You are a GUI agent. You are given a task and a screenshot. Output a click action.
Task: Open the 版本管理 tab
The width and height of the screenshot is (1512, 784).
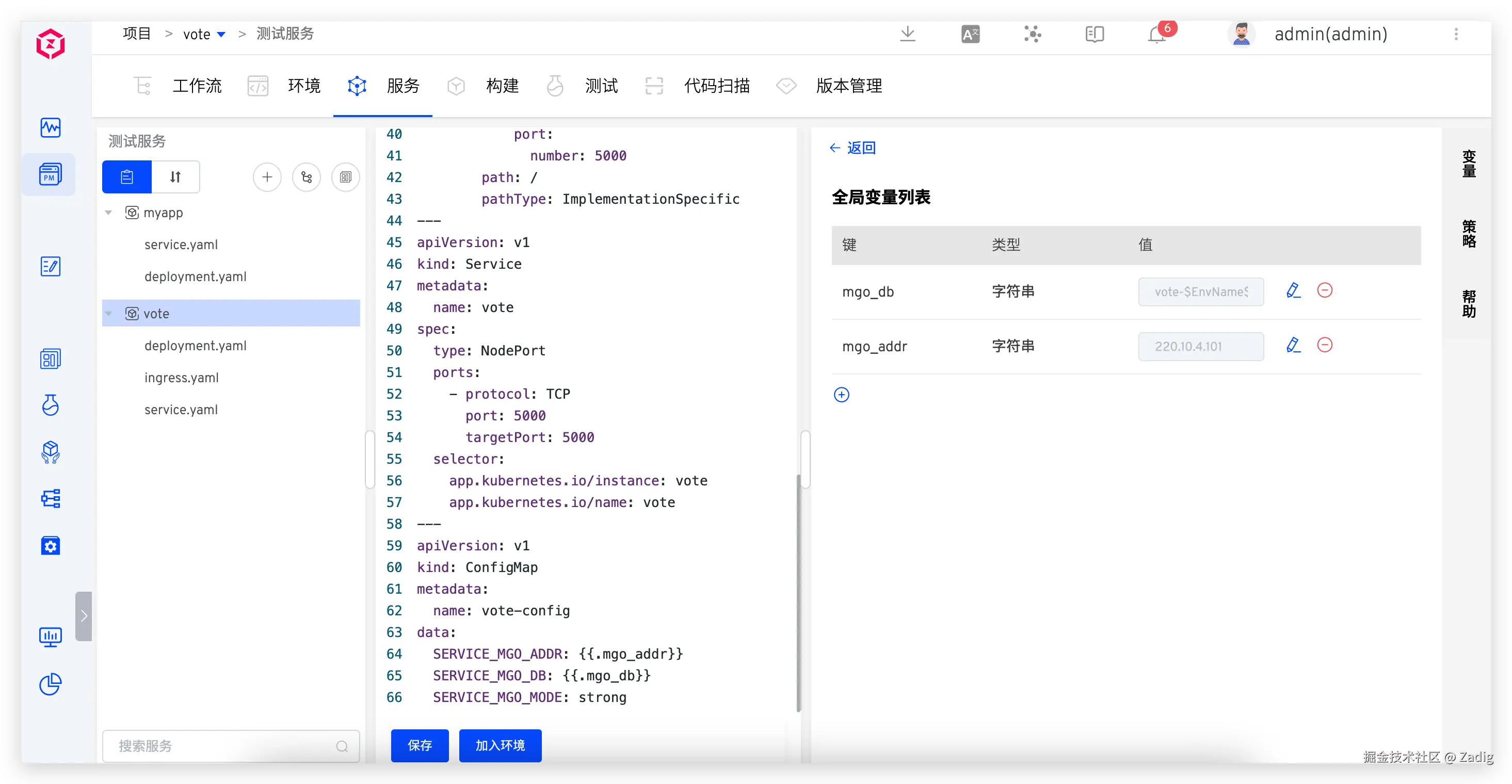[848, 86]
